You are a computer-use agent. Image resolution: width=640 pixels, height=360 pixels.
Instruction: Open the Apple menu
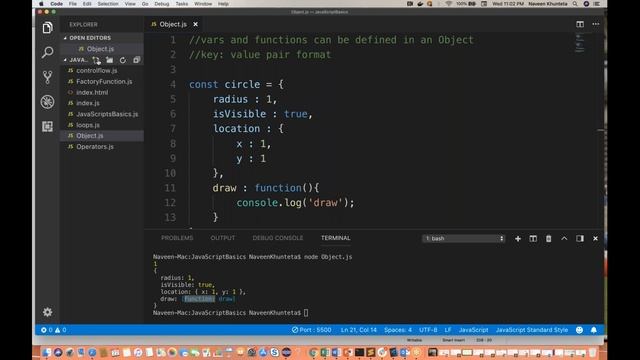click(41, 4)
